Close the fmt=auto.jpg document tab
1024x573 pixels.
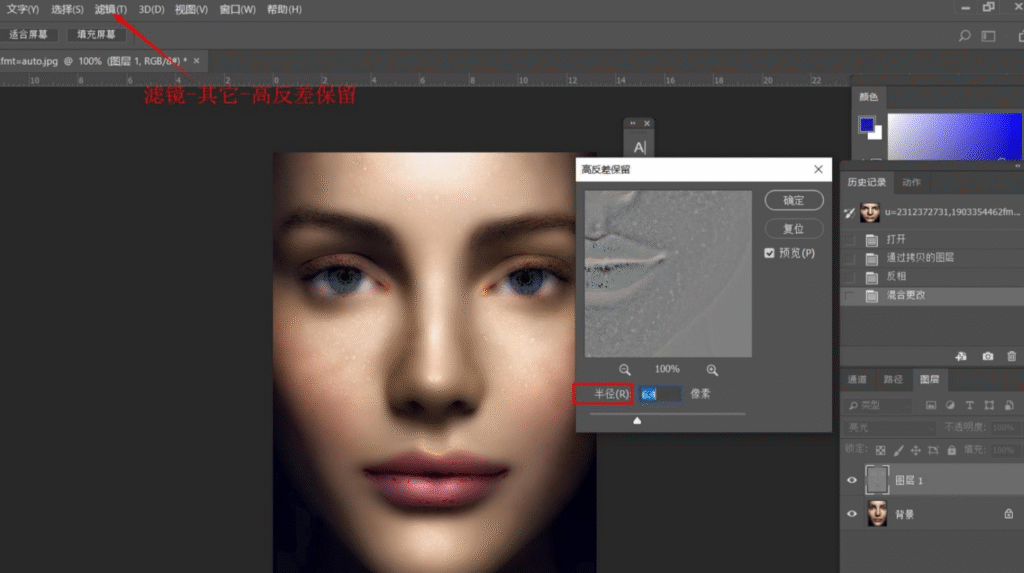pyautogui.click(x=197, y=61)
